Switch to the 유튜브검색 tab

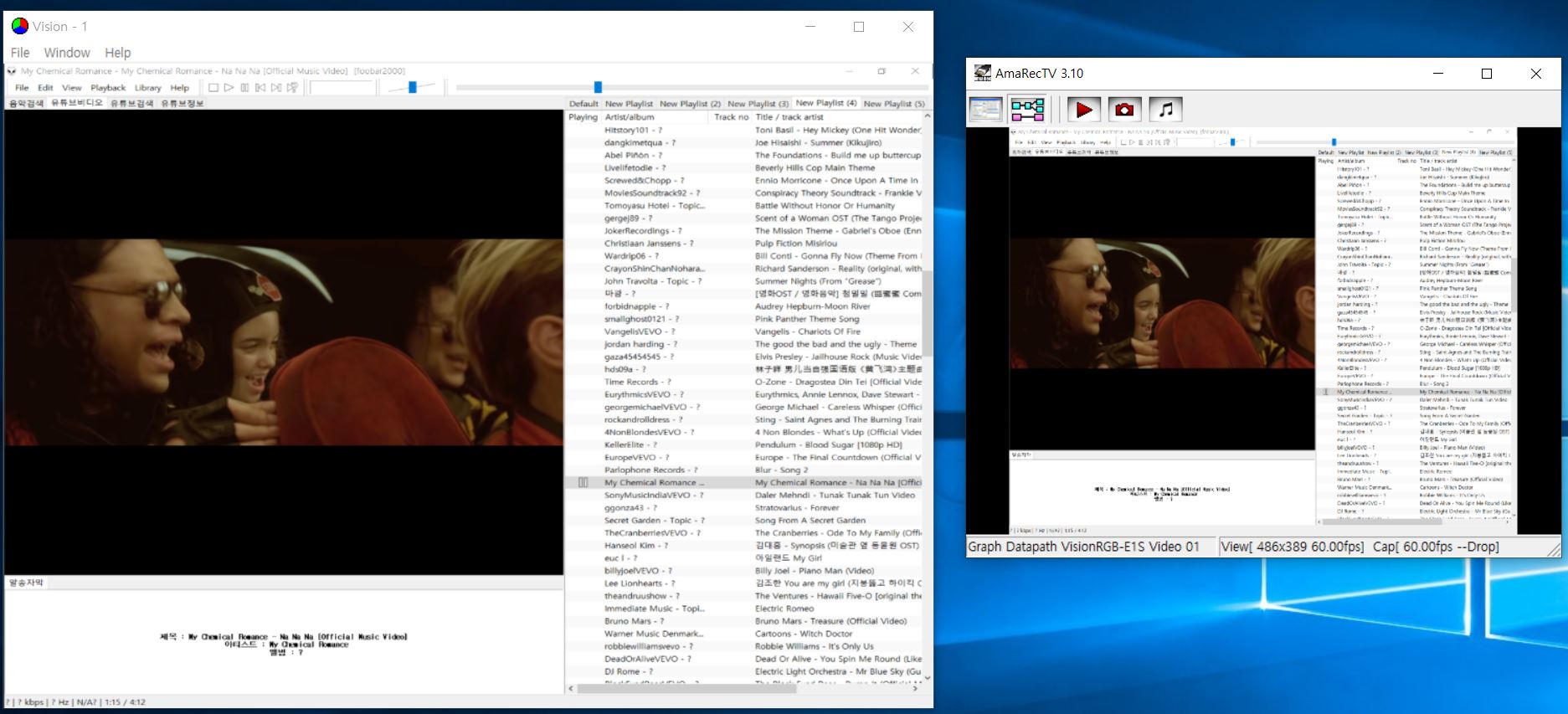pyautogui.click(x=132, y=104)
